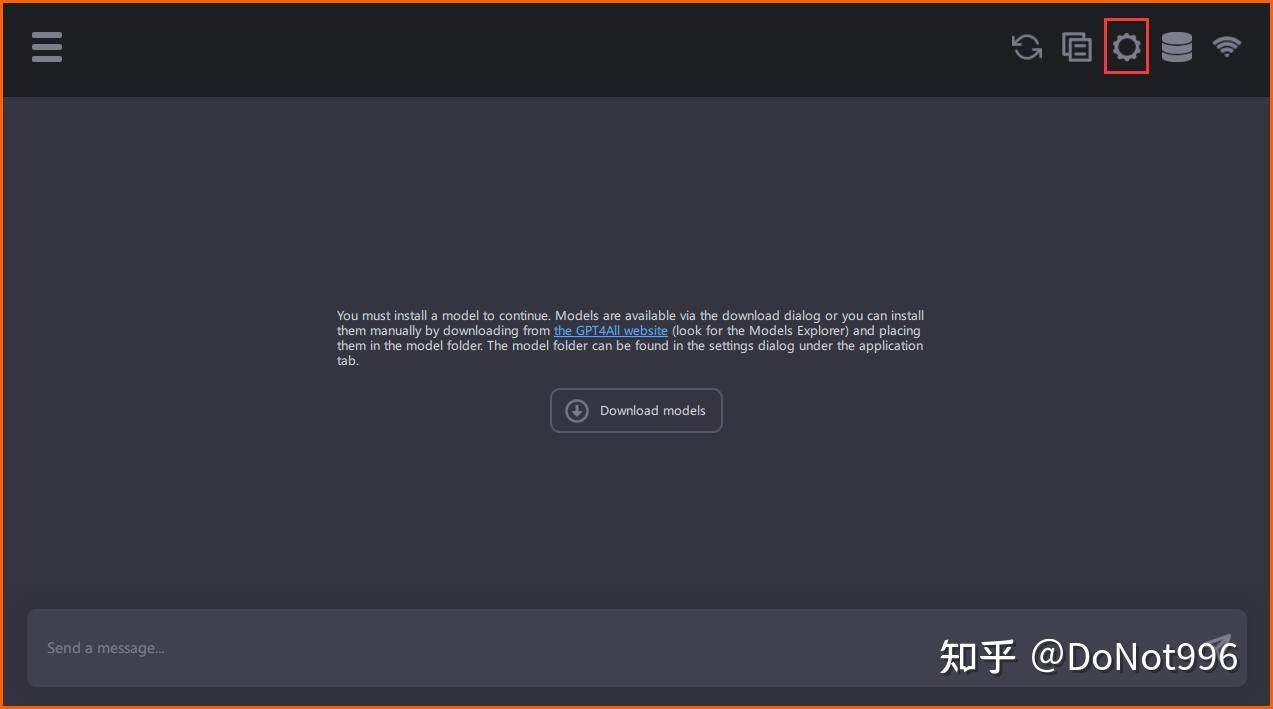Copy conversation using the duplicate pages icon
Screen dimensions: 1273x709
(x=1076, y=47)
